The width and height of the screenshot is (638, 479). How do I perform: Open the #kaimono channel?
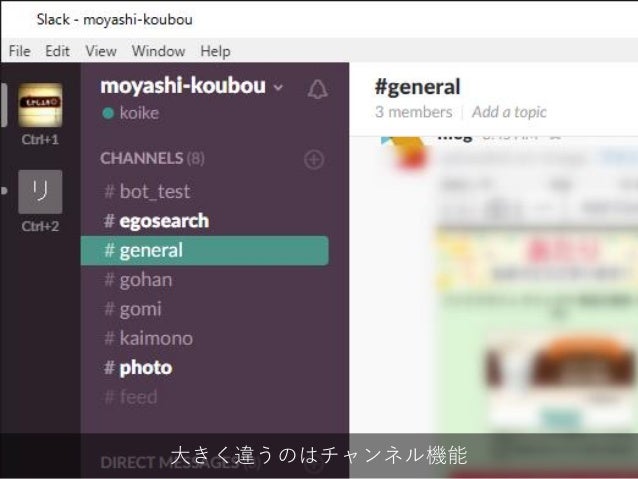click(x=205, y=339)
